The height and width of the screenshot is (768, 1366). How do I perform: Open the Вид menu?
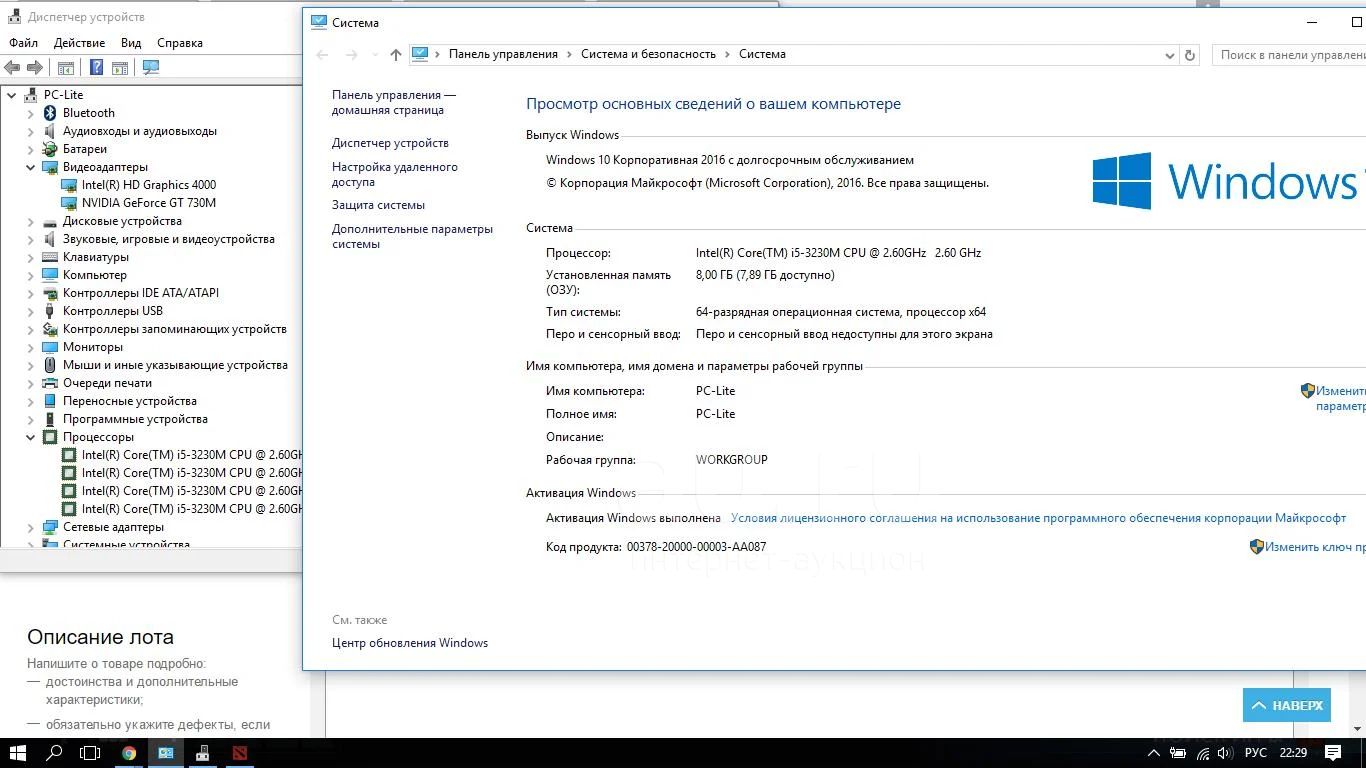(131, 43)
